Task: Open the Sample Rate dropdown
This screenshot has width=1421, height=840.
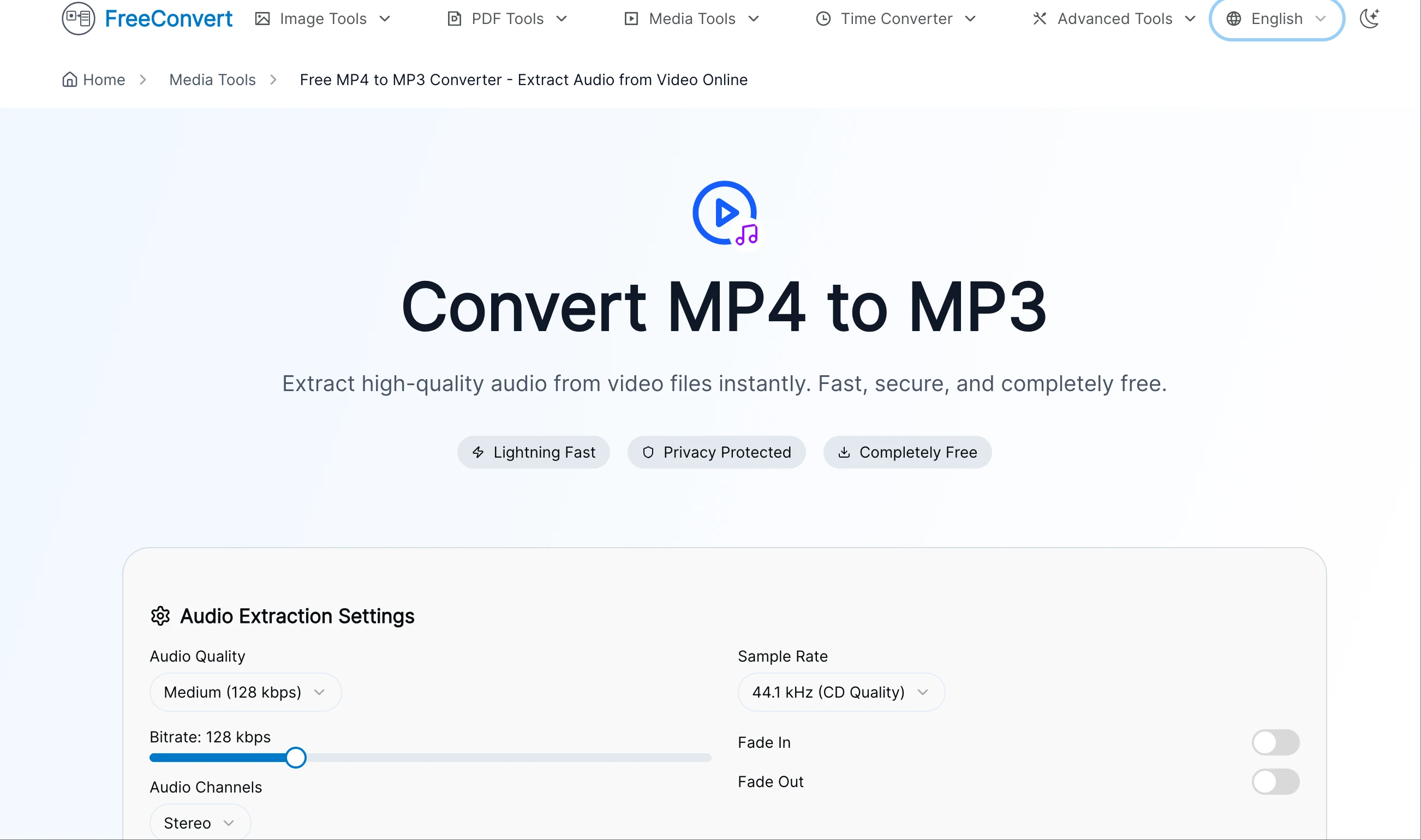Action: [841, 692]
